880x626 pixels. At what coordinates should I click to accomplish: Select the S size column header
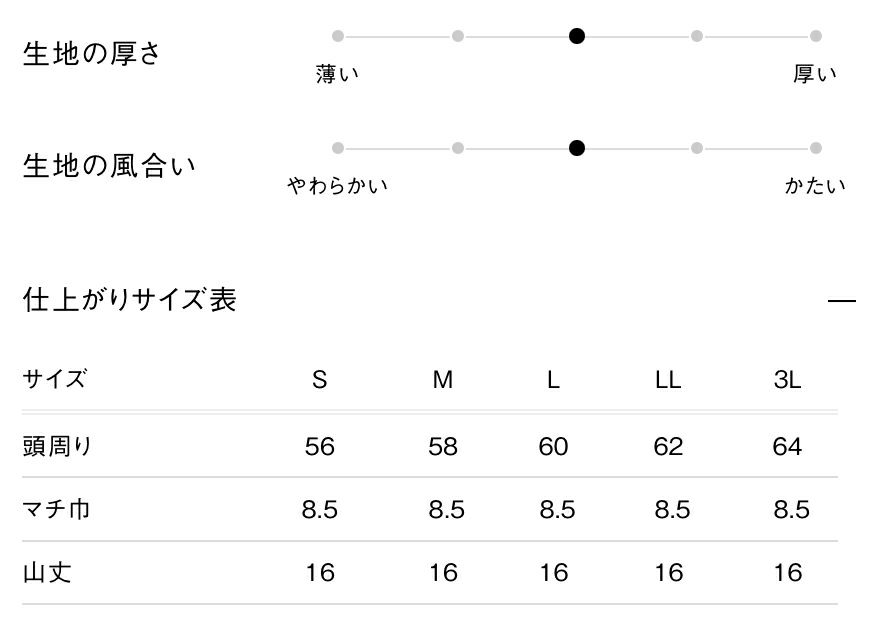click(320, 380)
